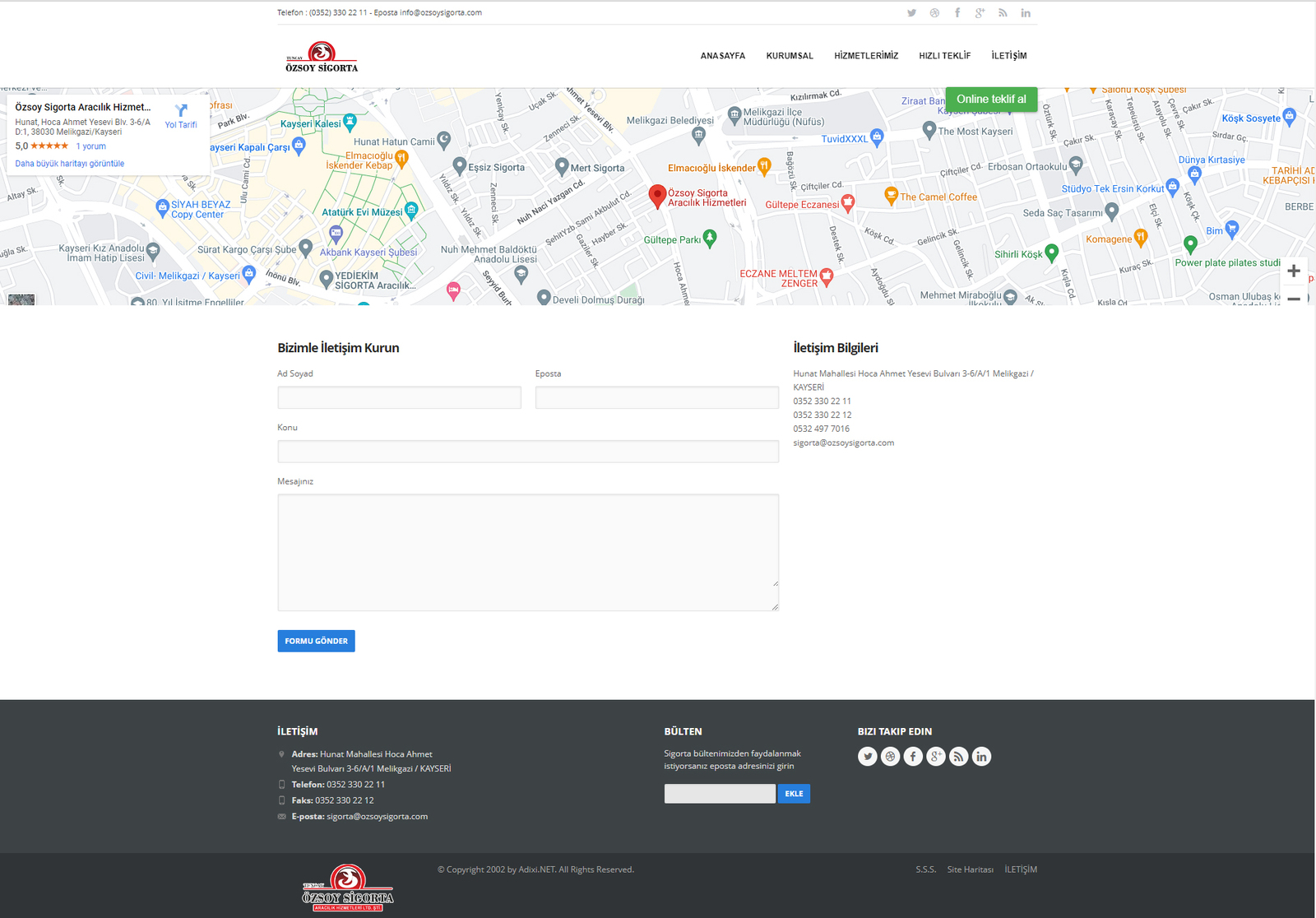Click LinkedIn circle icon in footer
Image resolution: width=1316 pixels, height=918 pixels.
coord(981,756)
